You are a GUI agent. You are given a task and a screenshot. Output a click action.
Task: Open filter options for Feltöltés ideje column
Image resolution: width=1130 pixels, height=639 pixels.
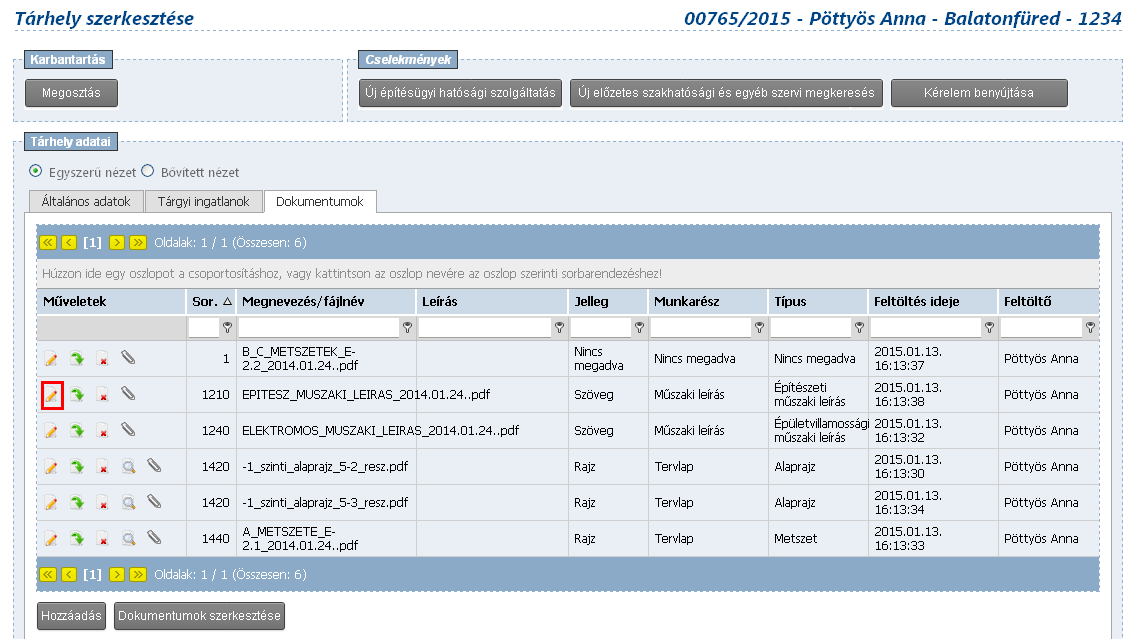(x=989, y=328)
